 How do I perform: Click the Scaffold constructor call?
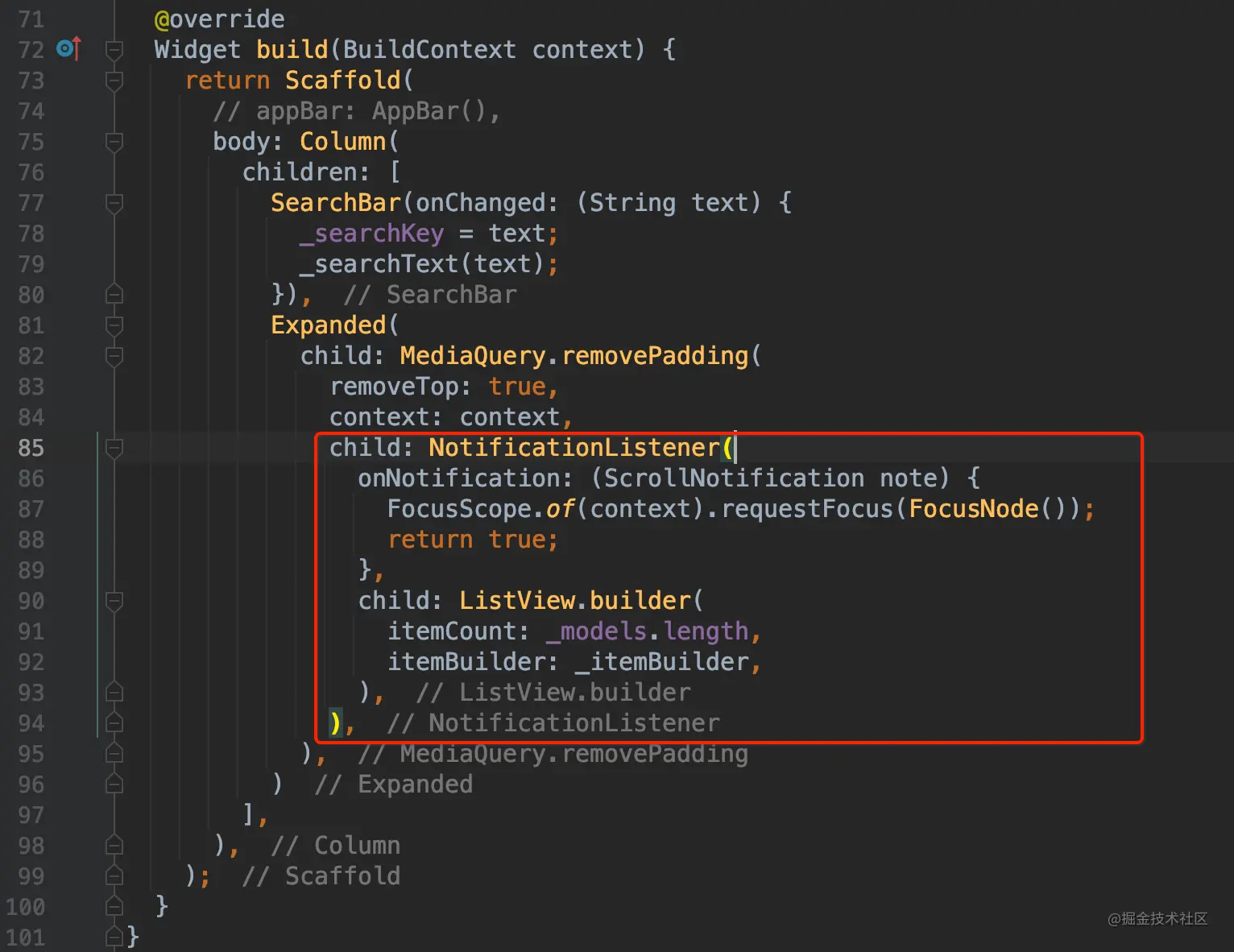click(342, 81)
